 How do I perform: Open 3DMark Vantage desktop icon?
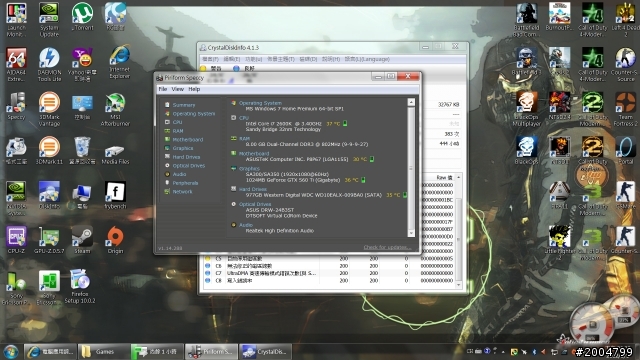49,109
